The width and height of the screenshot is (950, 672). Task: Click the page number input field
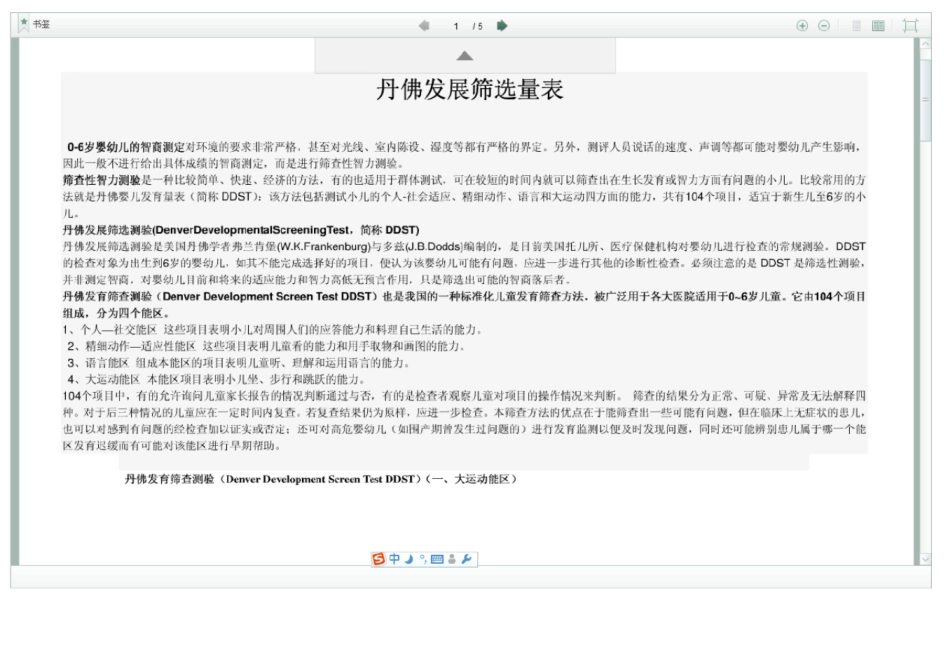[x=456, y=26]
